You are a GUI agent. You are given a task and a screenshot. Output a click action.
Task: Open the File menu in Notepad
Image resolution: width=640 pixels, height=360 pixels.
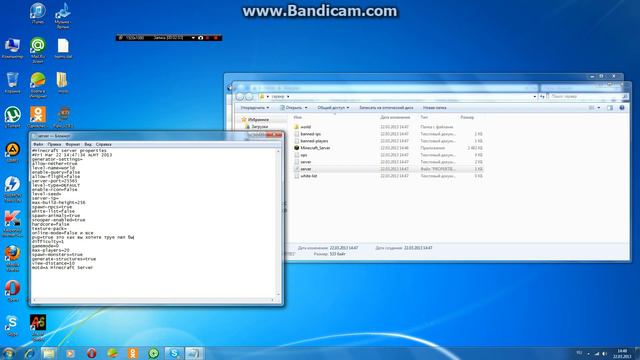coord(38,144)
